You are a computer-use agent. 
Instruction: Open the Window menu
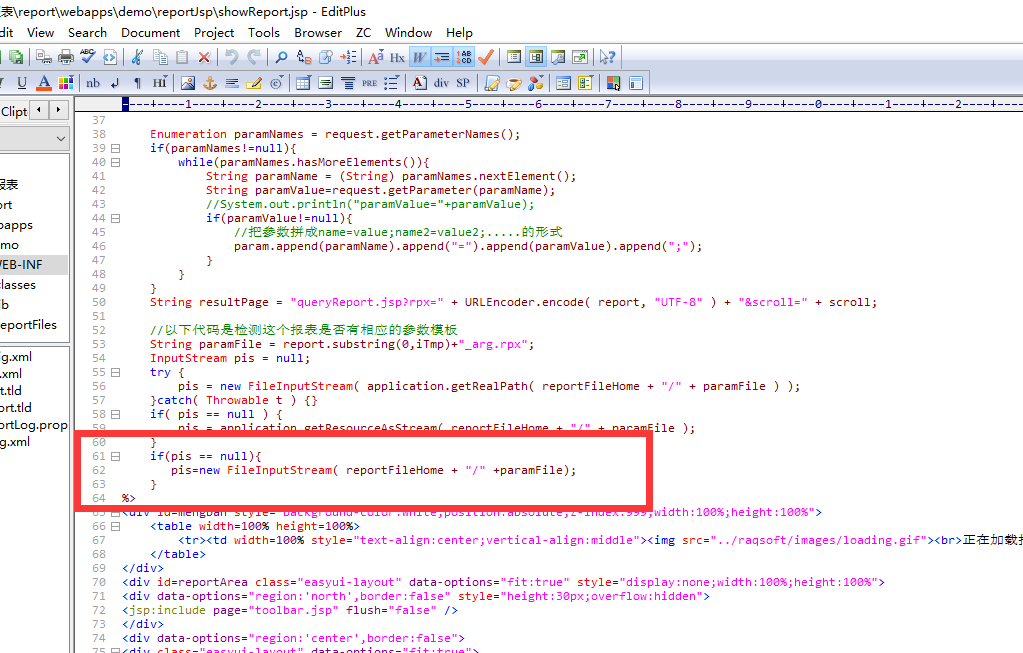pyautogui.click(x=408, y=33)
